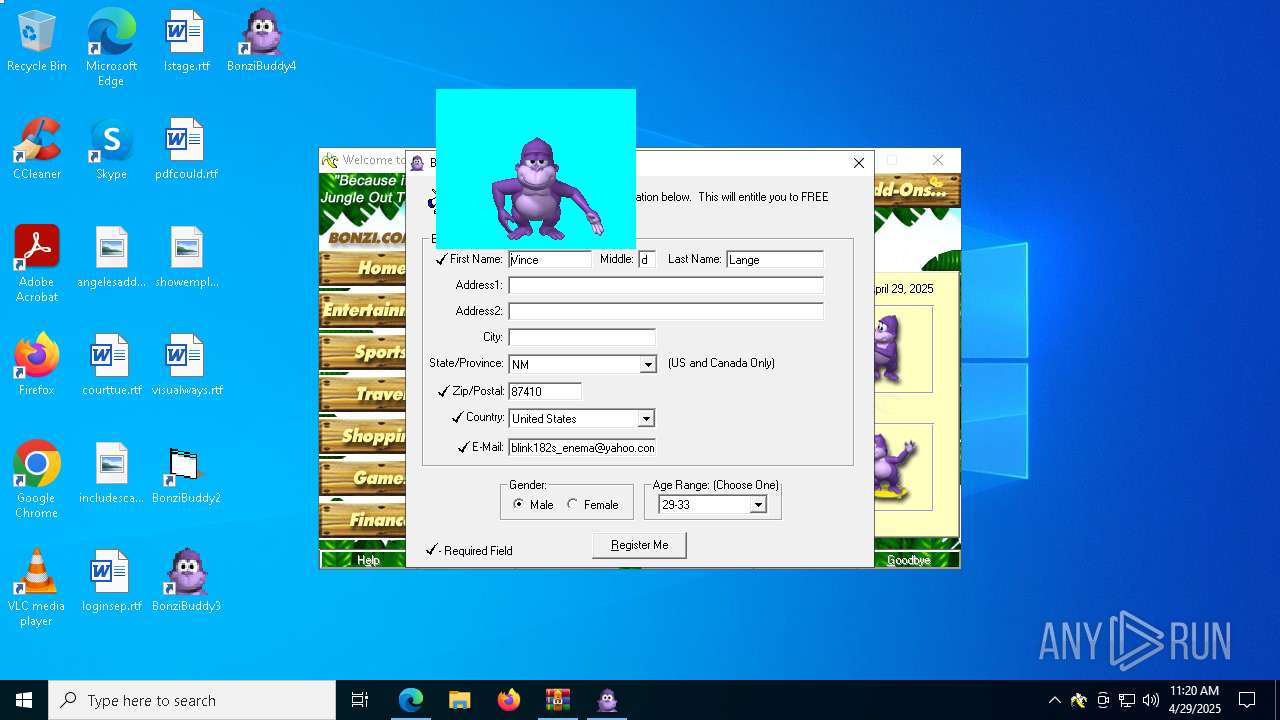Open the Google Chrome desktop shortcut

(x=37, y=480)
